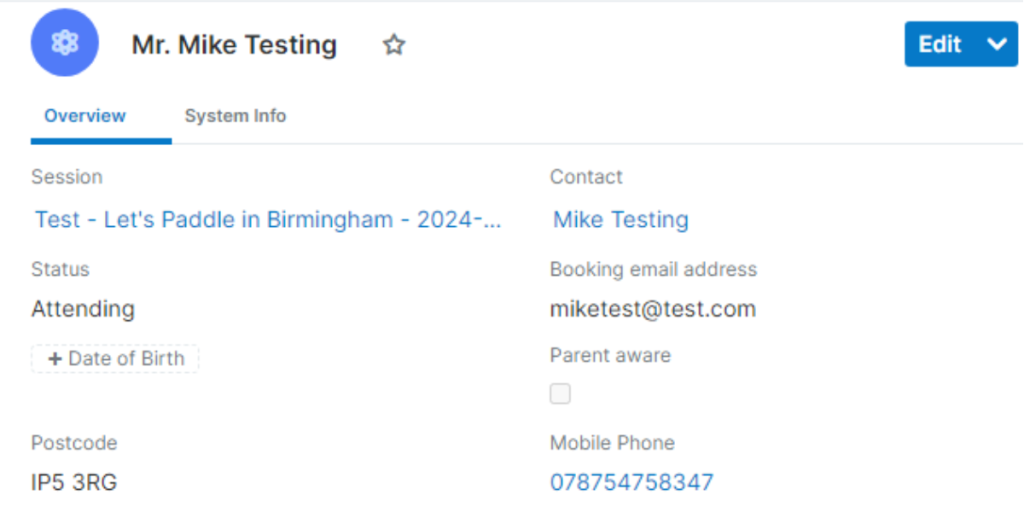Click the miketest@test.com email value
This screenshot has width=1024, height=512.
tap(653, 309)
